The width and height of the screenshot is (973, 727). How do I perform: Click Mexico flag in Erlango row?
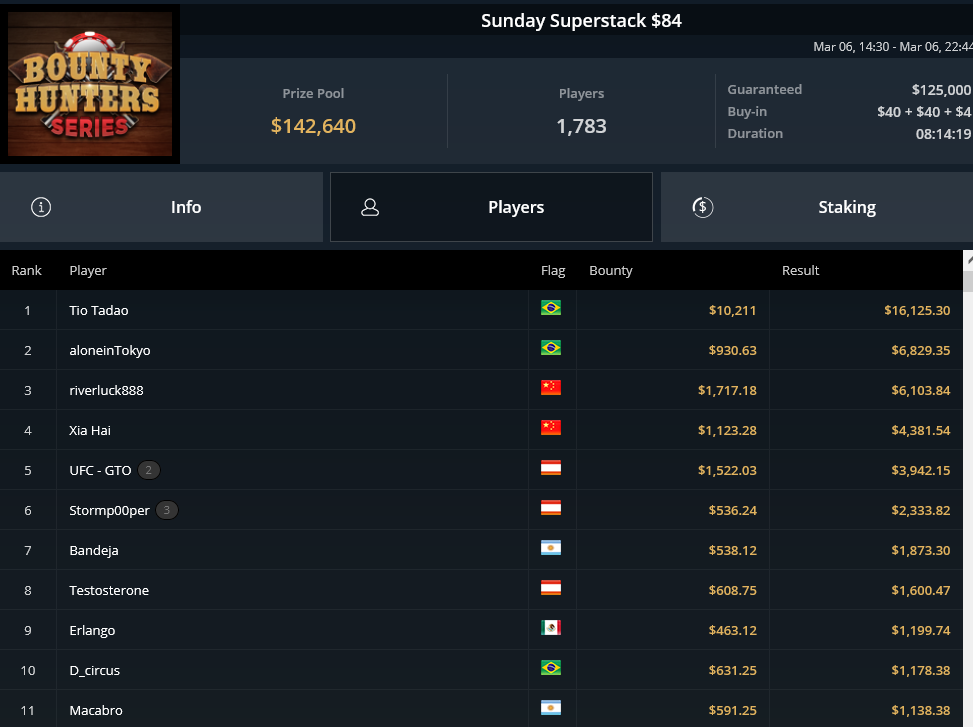coord(550,628)
